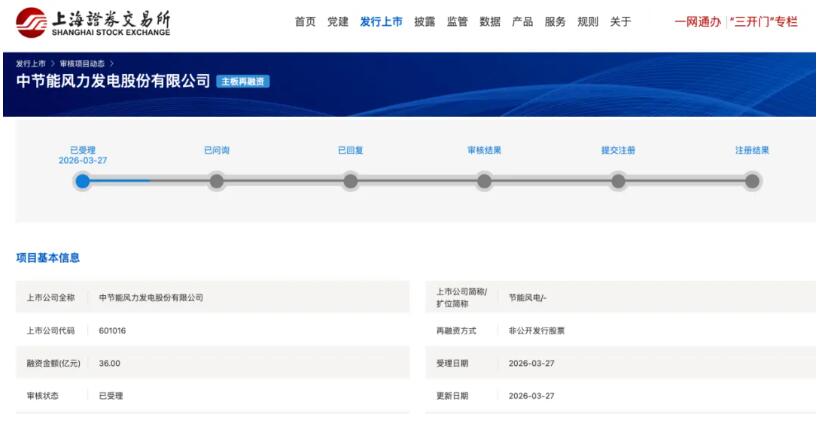
Task: Click the Shanghai Stock Exchange logo
Action: pyautogui.click(x=93, y=22)
